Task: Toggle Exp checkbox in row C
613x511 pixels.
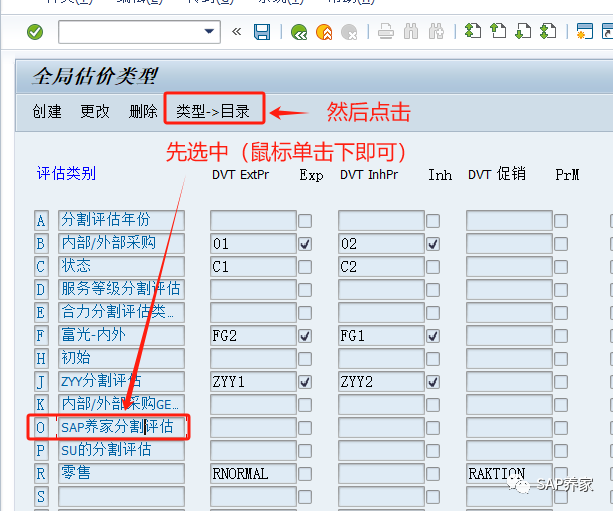Action: pyautogui.click(x=305, y=267)
